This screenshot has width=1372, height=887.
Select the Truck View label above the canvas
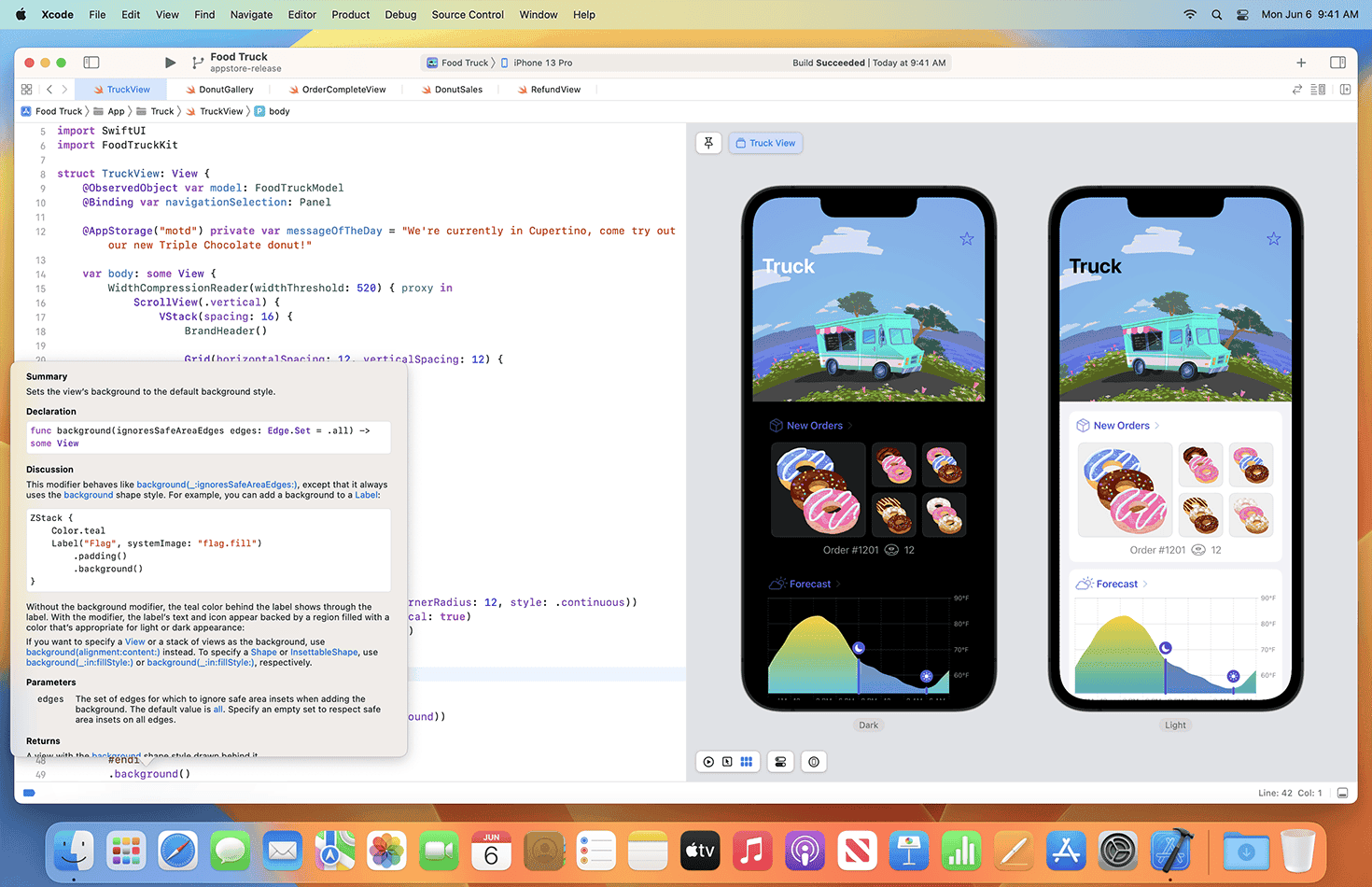pos(765,142)
